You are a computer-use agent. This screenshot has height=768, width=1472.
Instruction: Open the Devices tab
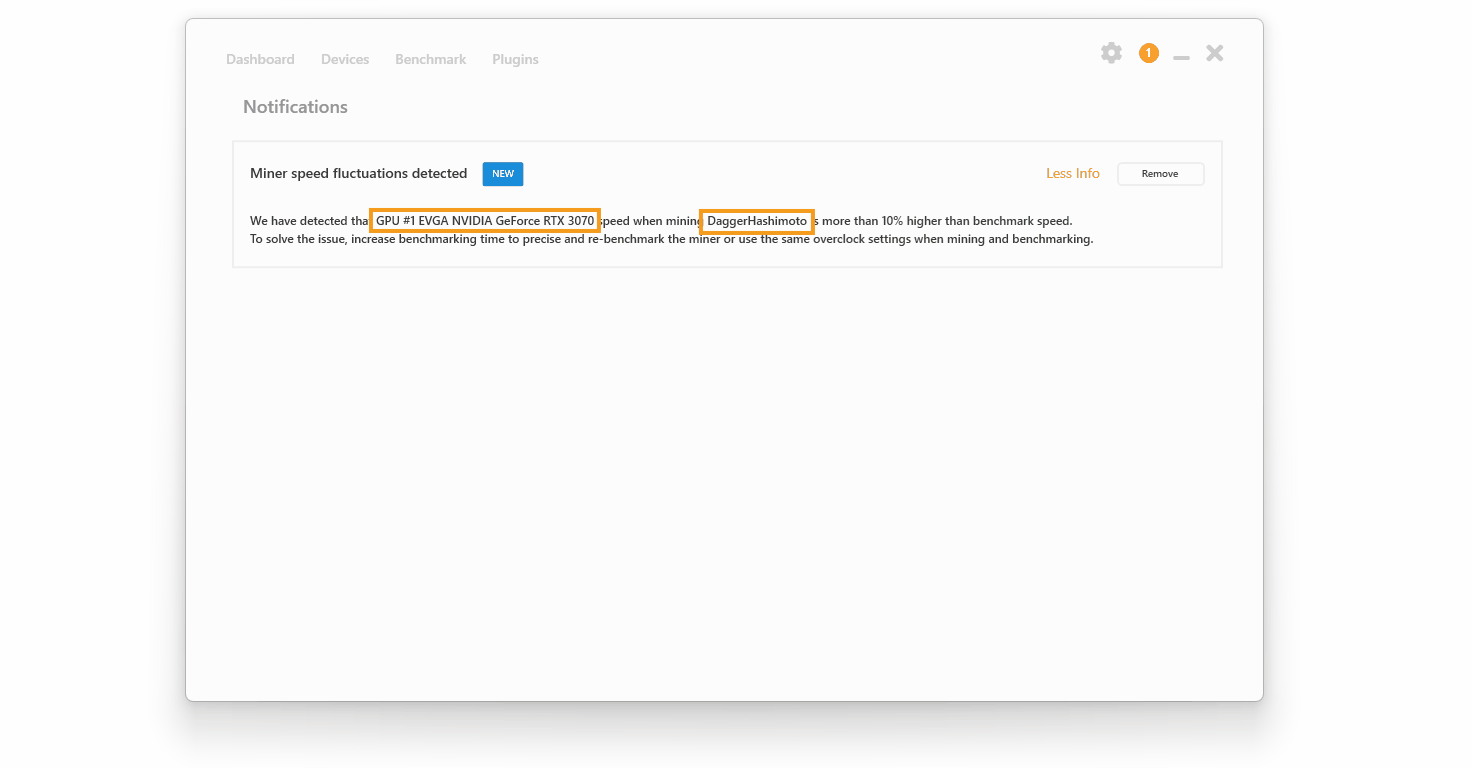pos(344,59)
